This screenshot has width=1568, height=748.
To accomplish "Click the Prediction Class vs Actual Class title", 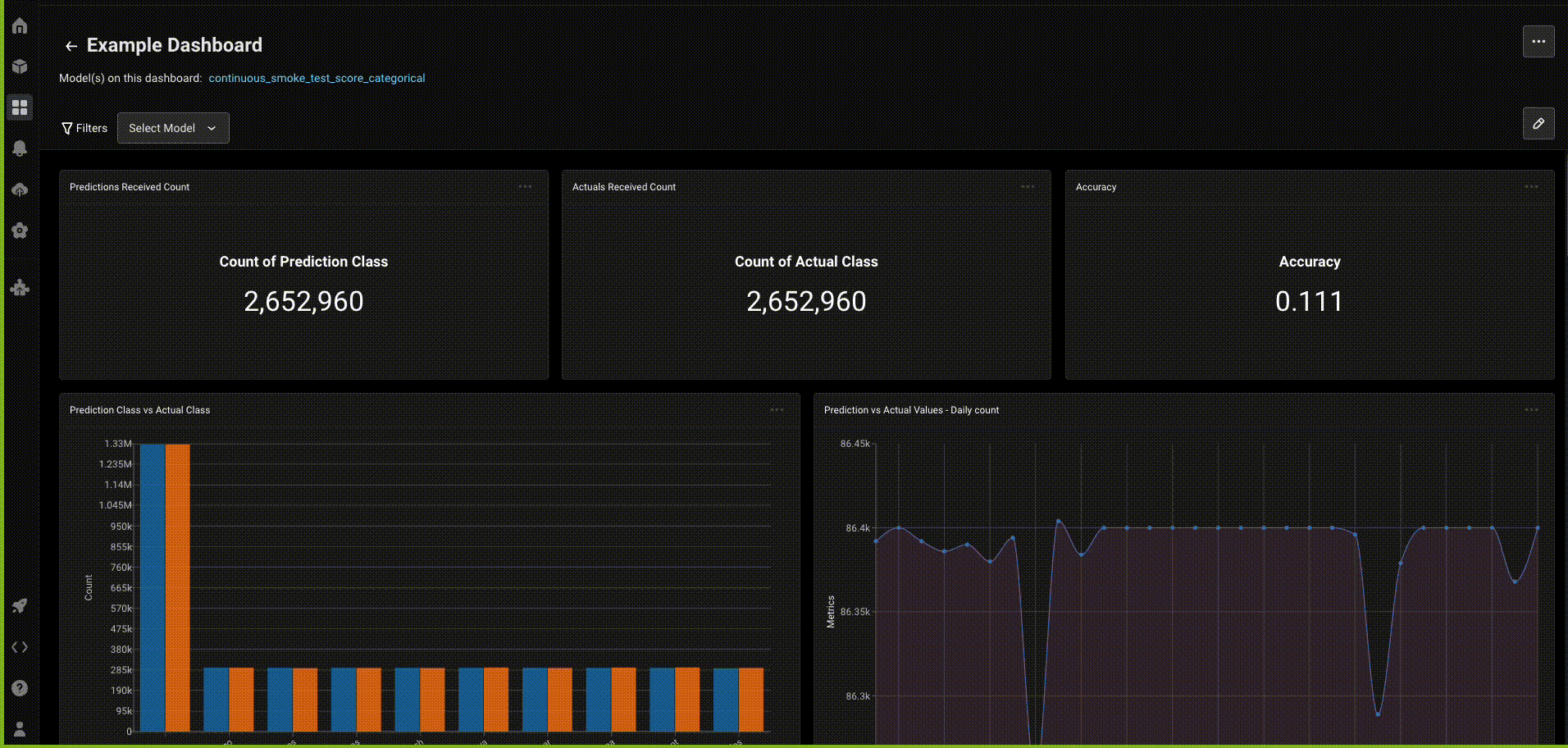I will pos(139,410).
